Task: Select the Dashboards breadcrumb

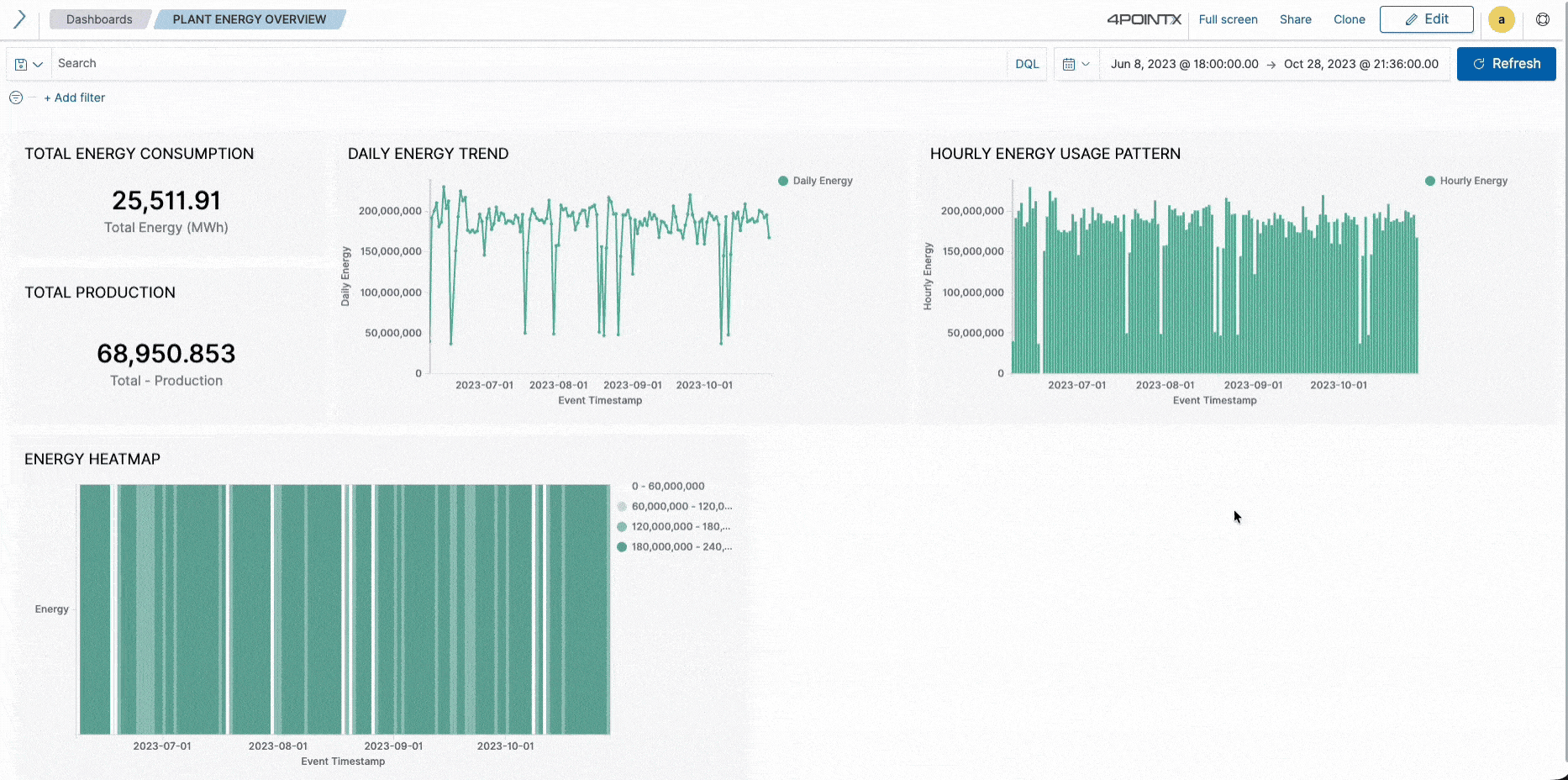Action: tap(98, 18)
